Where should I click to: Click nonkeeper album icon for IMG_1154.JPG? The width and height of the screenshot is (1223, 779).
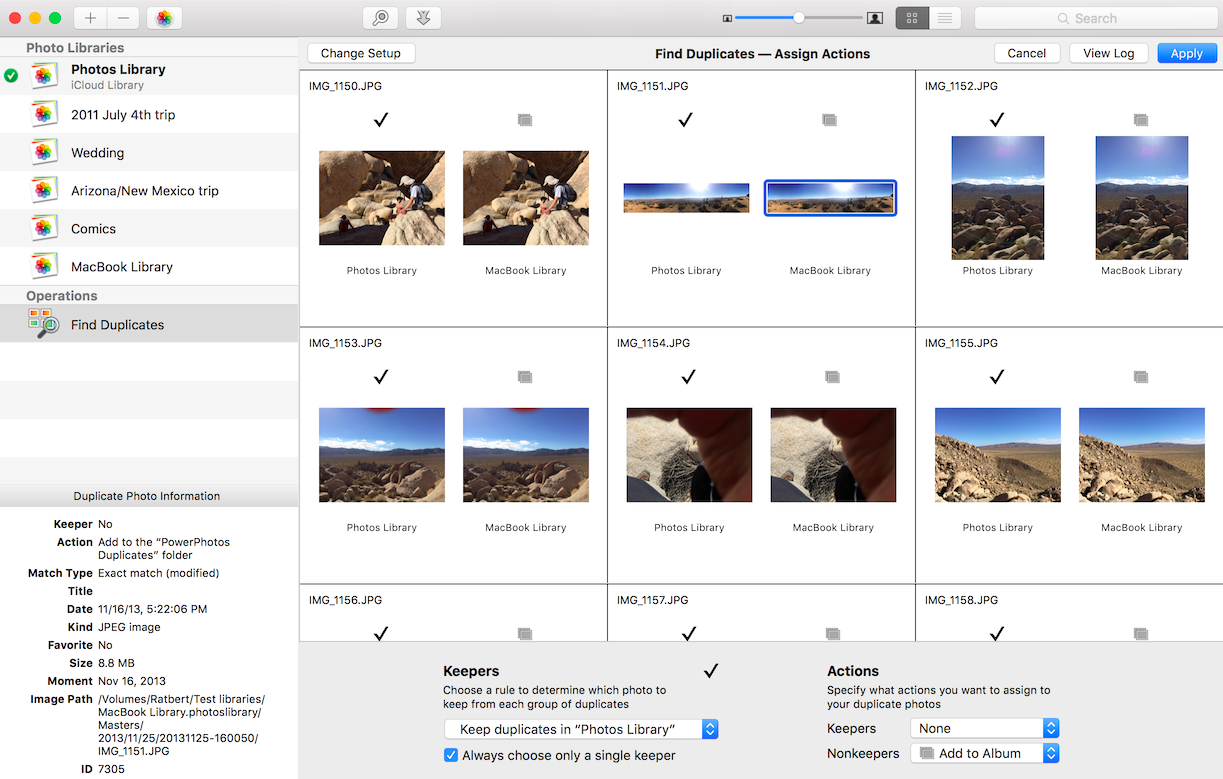833,377
